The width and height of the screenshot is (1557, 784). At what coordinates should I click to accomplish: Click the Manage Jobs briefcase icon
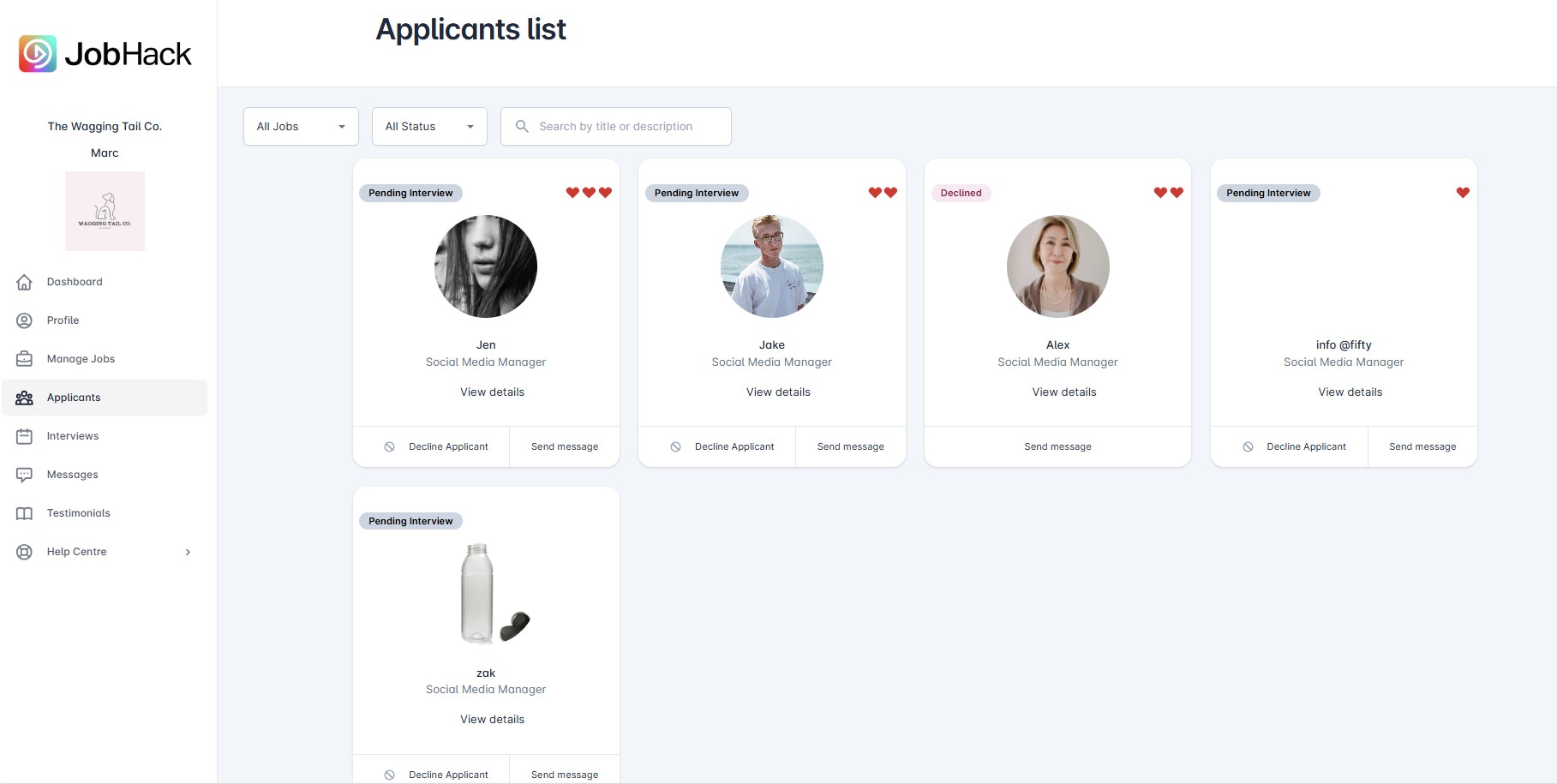[x=25, y=359]
